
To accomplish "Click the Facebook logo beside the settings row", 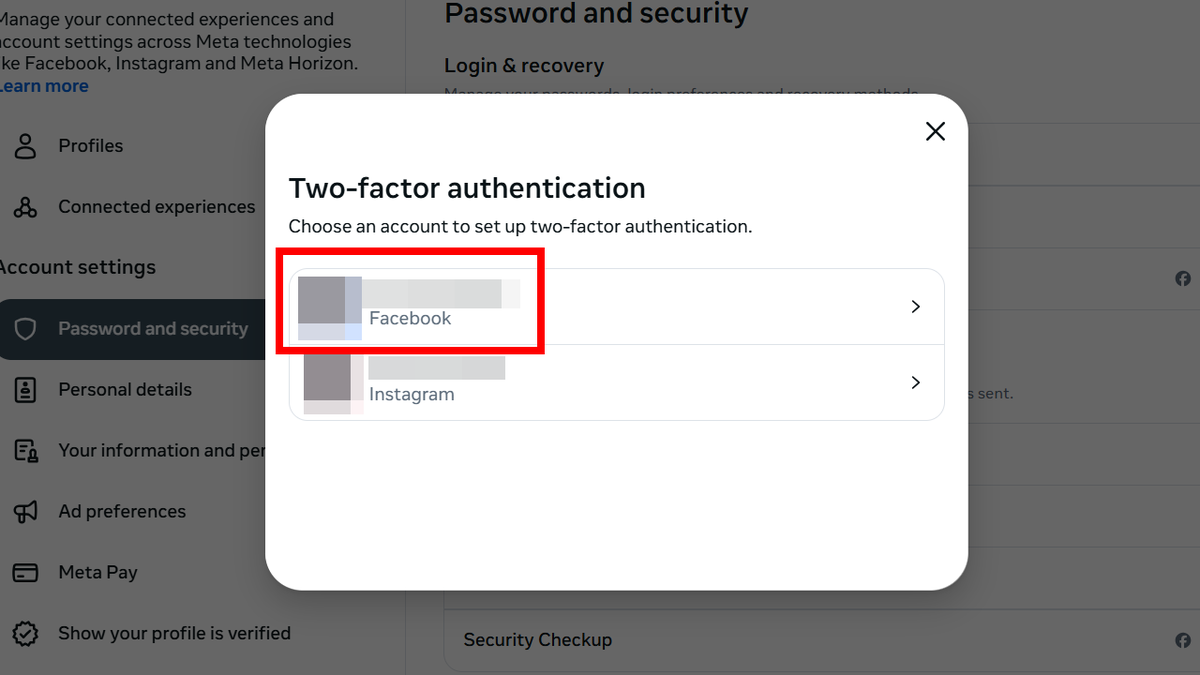I will pyautogui.click(x=1183, y=278).
